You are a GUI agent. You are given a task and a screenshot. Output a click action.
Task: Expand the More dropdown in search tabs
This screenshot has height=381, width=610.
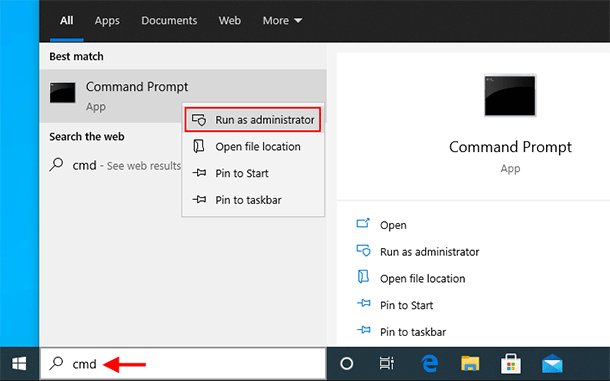click(x=282, y=20)
